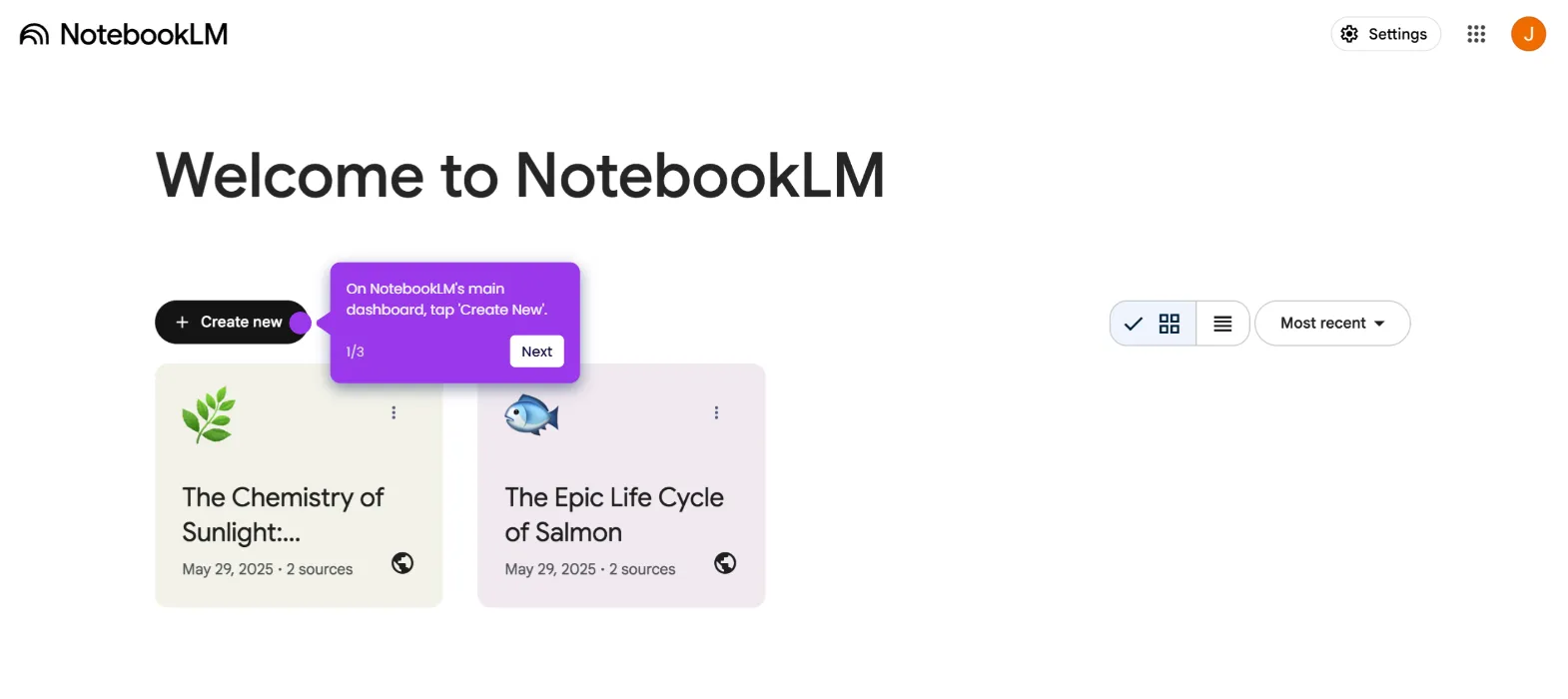Click the NotebookLM logo icon
The width and height of the screenshot is (1568, 699).
tap(34, 35)
